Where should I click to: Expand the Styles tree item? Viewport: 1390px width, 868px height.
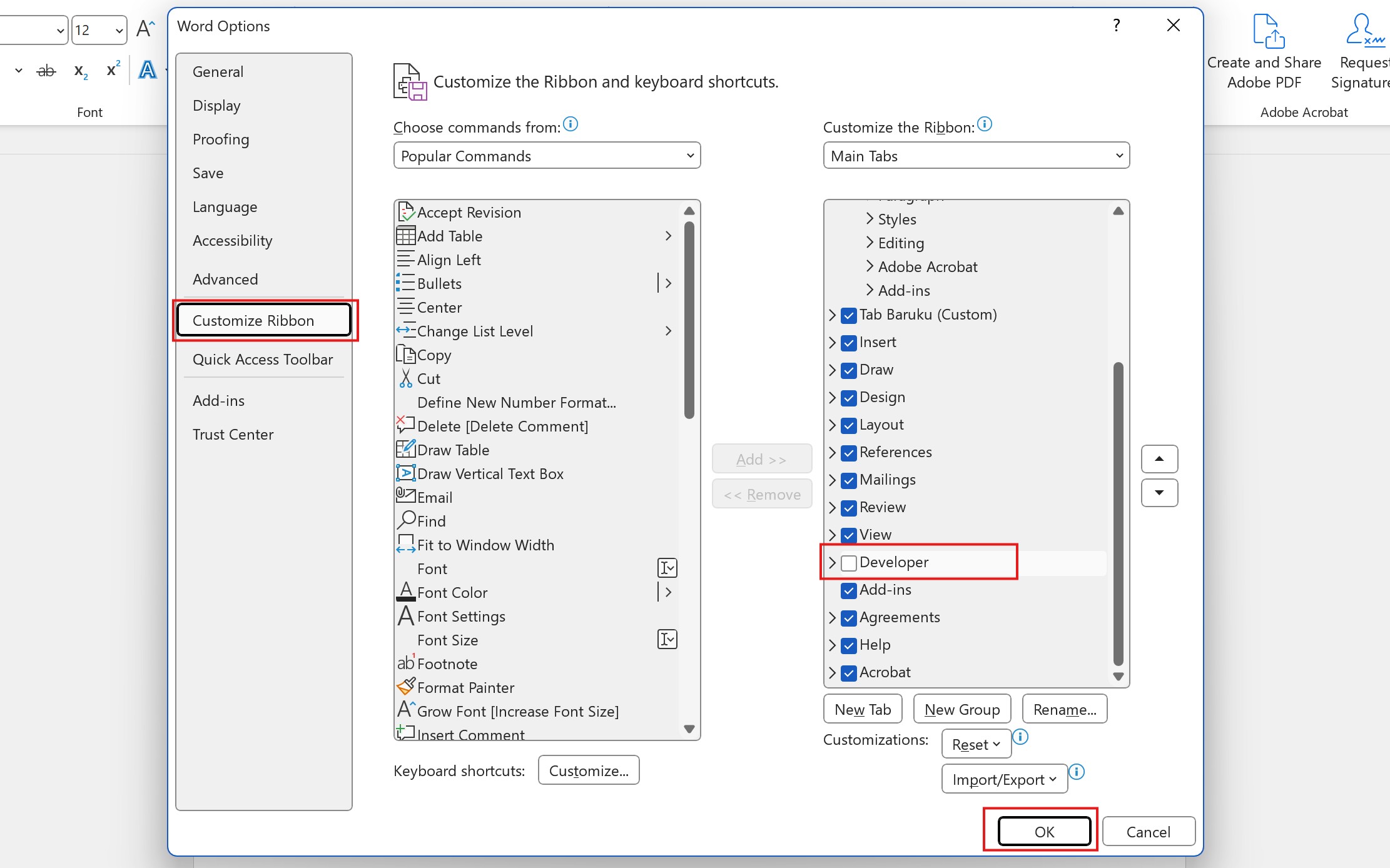[869, 219]
